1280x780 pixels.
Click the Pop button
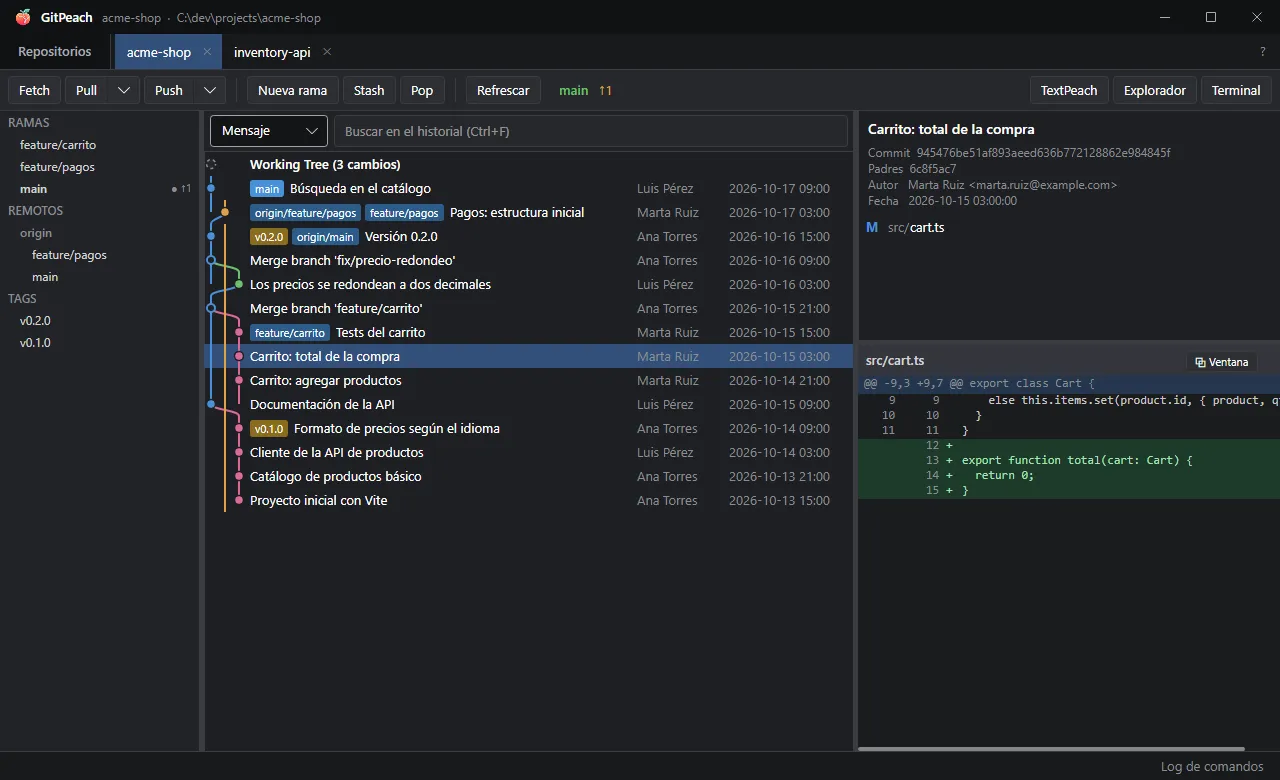[x=422, y=90]
